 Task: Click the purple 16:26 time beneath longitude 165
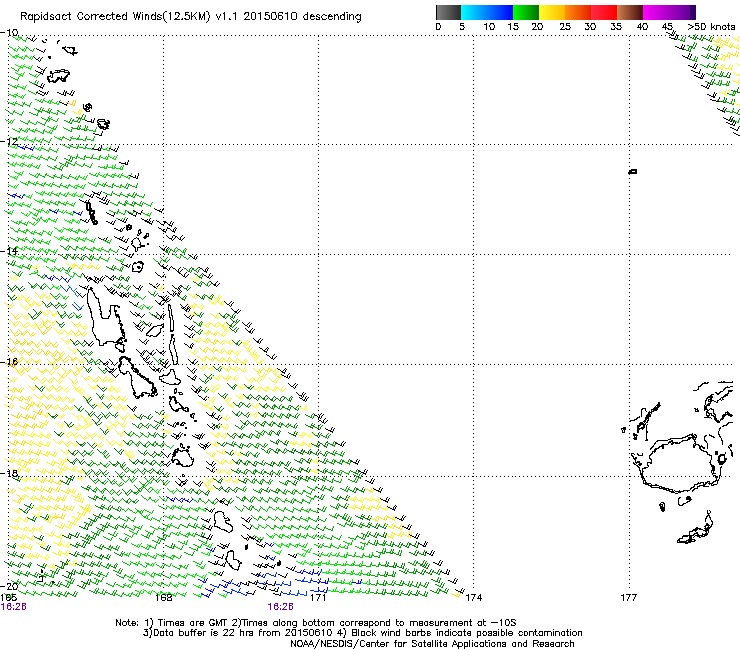[x=14, y=607]
